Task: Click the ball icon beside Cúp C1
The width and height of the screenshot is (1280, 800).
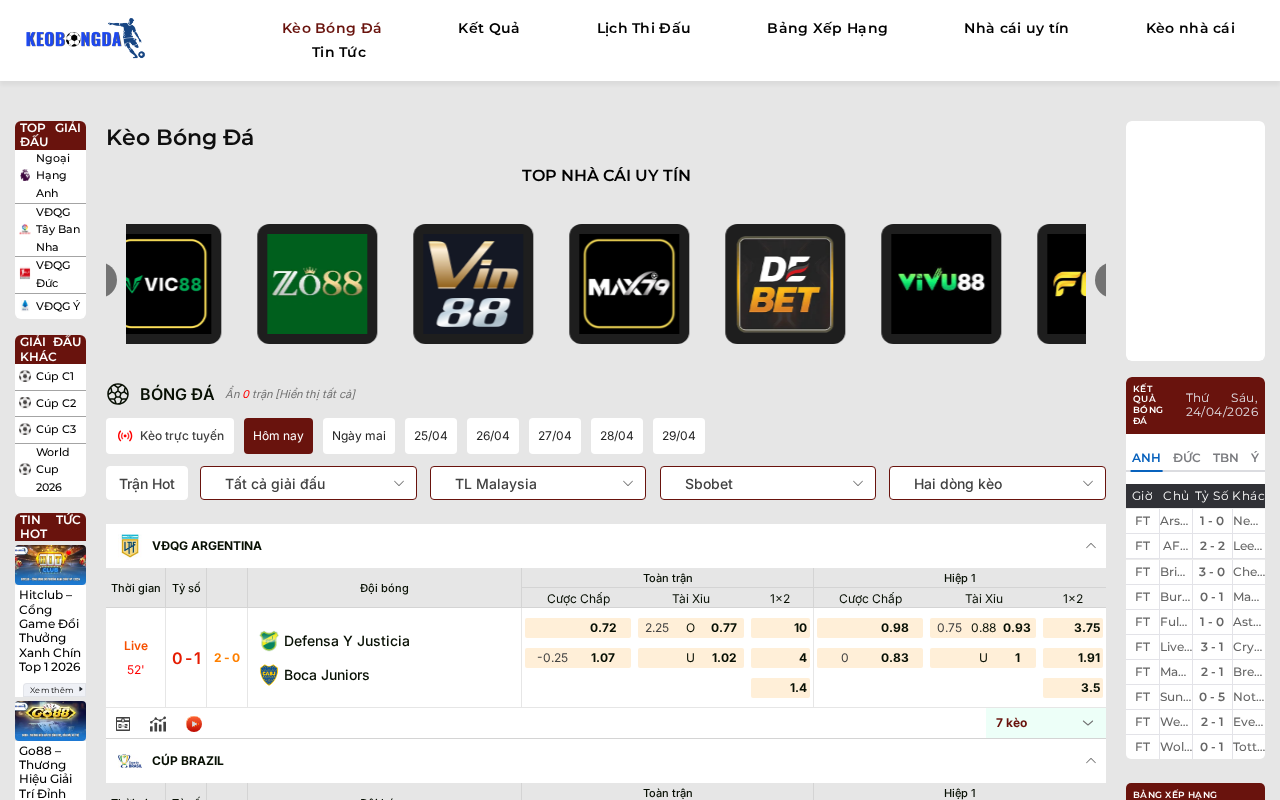Action: pos(25,377)
